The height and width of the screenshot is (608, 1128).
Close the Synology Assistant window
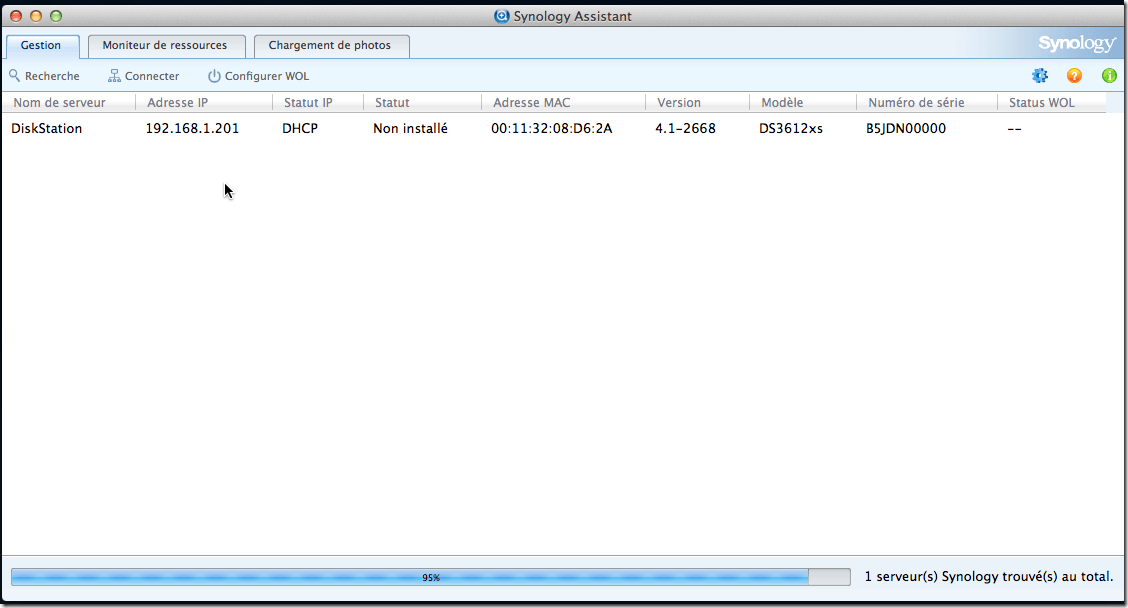[16, 16]
